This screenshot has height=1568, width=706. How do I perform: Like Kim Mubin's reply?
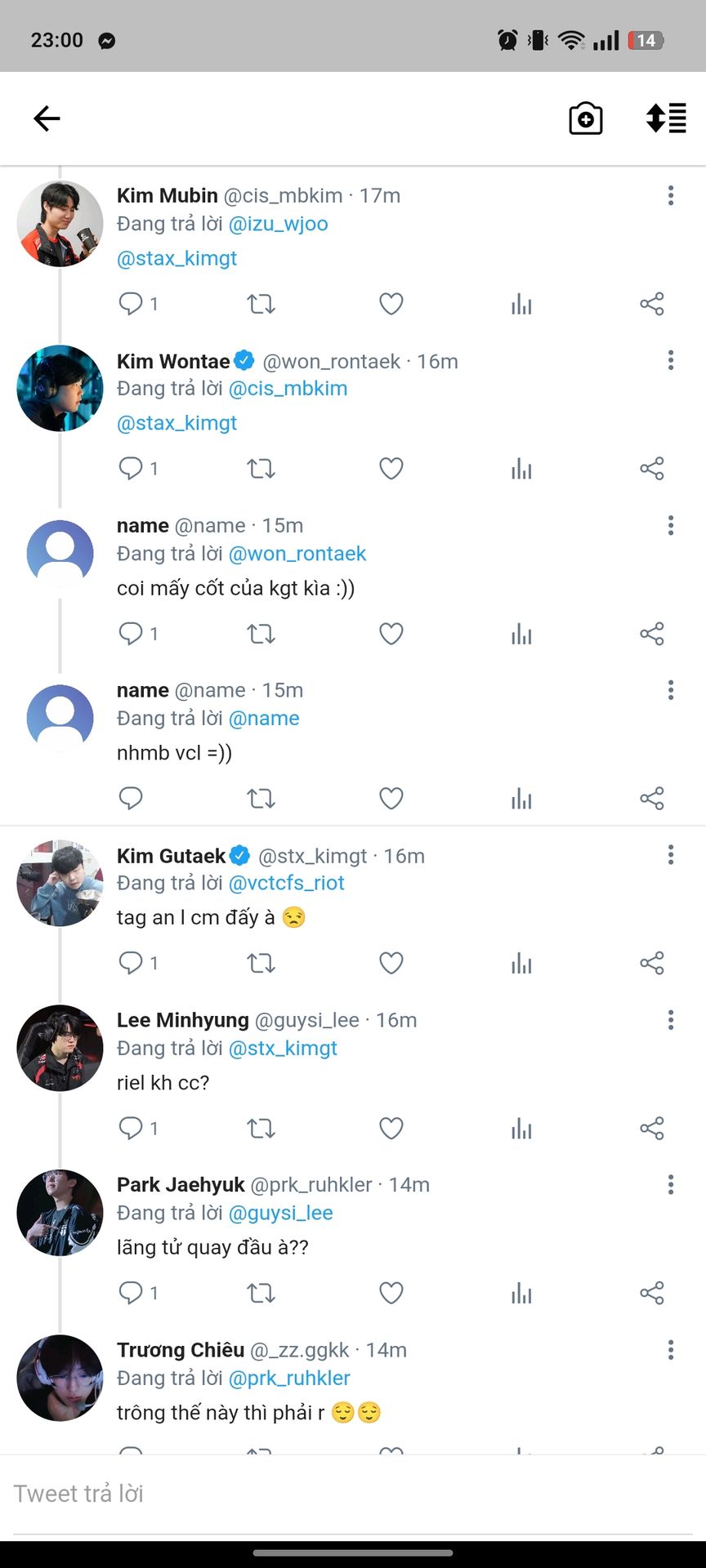coord(391,305)
